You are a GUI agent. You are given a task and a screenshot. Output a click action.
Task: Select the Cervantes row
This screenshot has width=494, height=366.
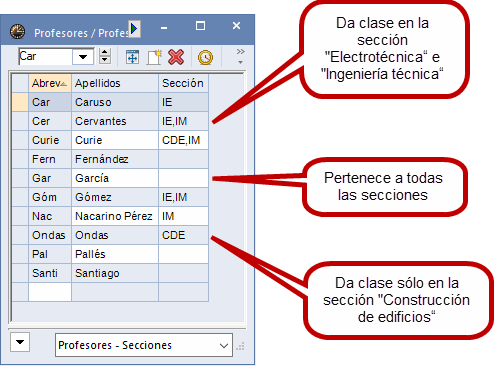110,121
